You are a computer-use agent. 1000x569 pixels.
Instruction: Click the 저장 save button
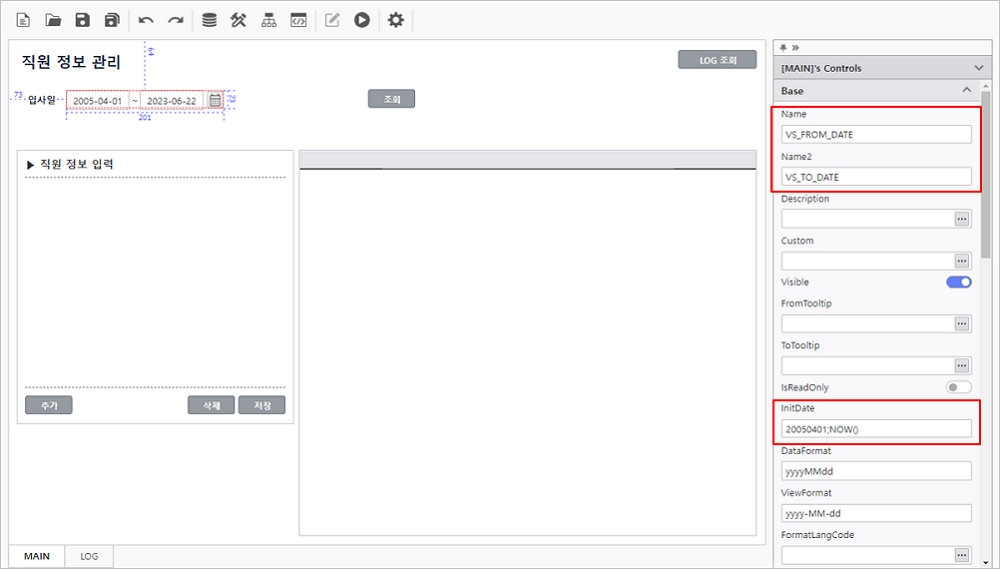262,405
